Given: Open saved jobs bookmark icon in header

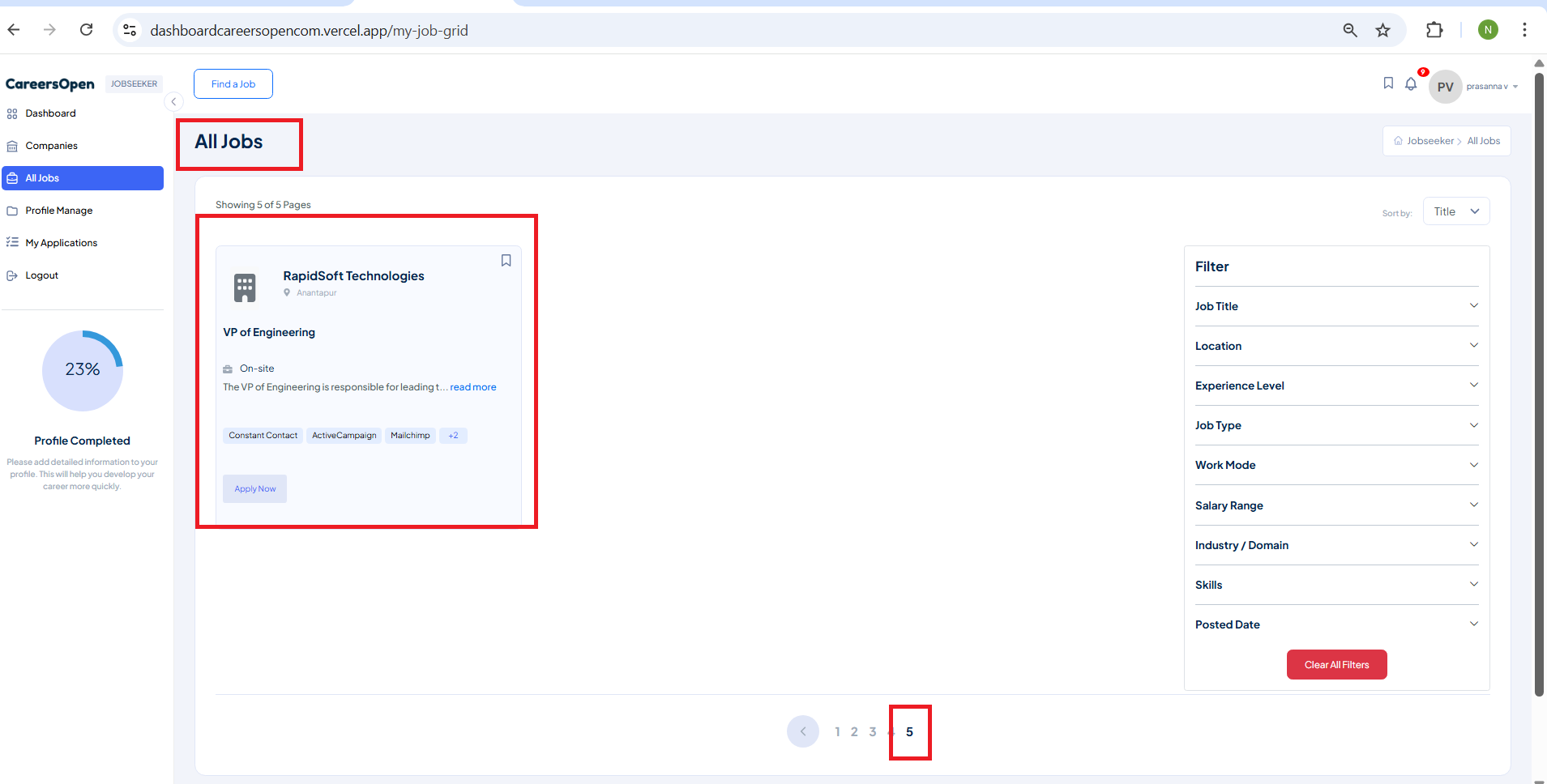Looking at the screenshot, I should (x=1387, y=83).
